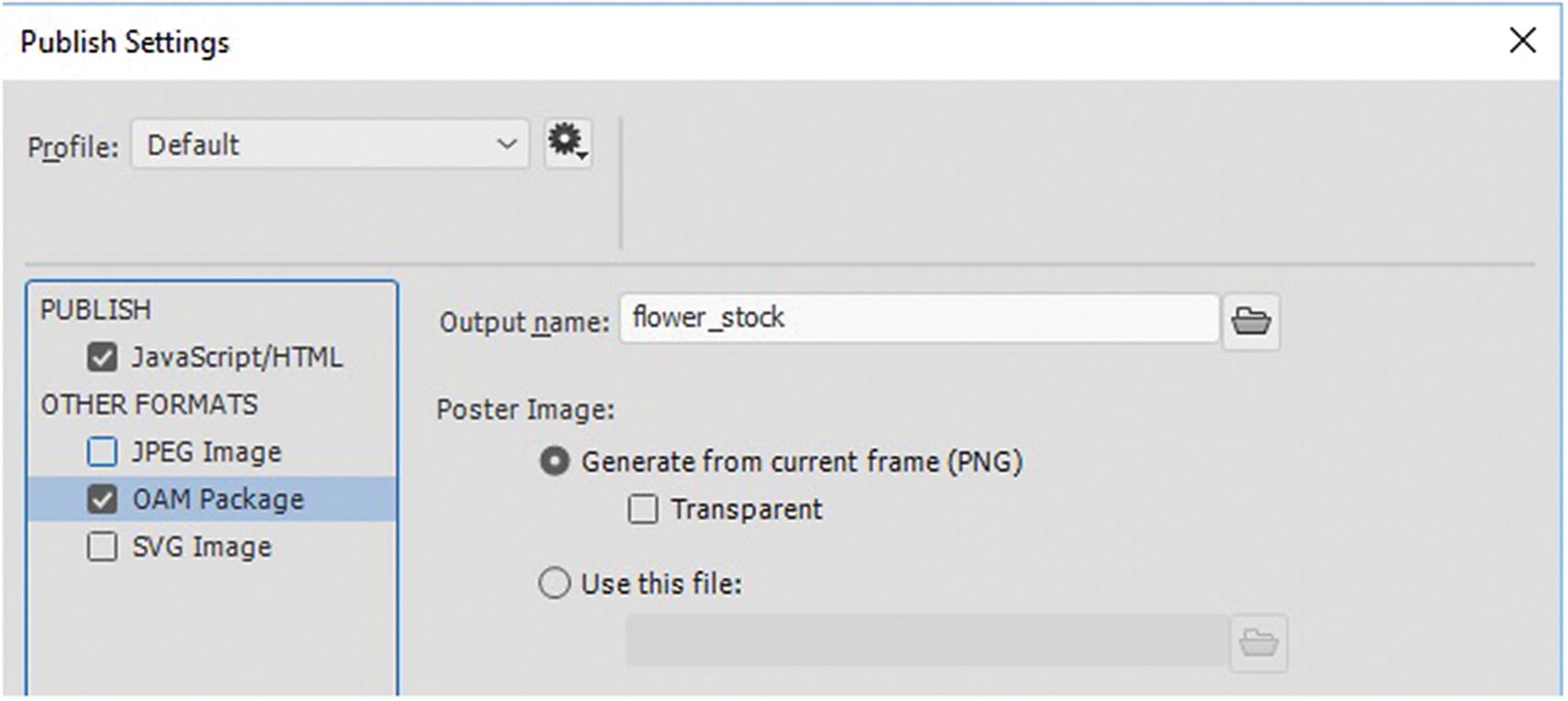Click the OTHER FORMATS section header

pos(149,404)
